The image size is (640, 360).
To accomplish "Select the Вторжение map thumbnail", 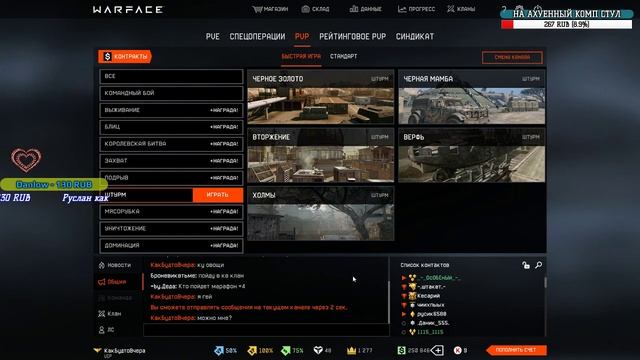I will coord(321,156).
